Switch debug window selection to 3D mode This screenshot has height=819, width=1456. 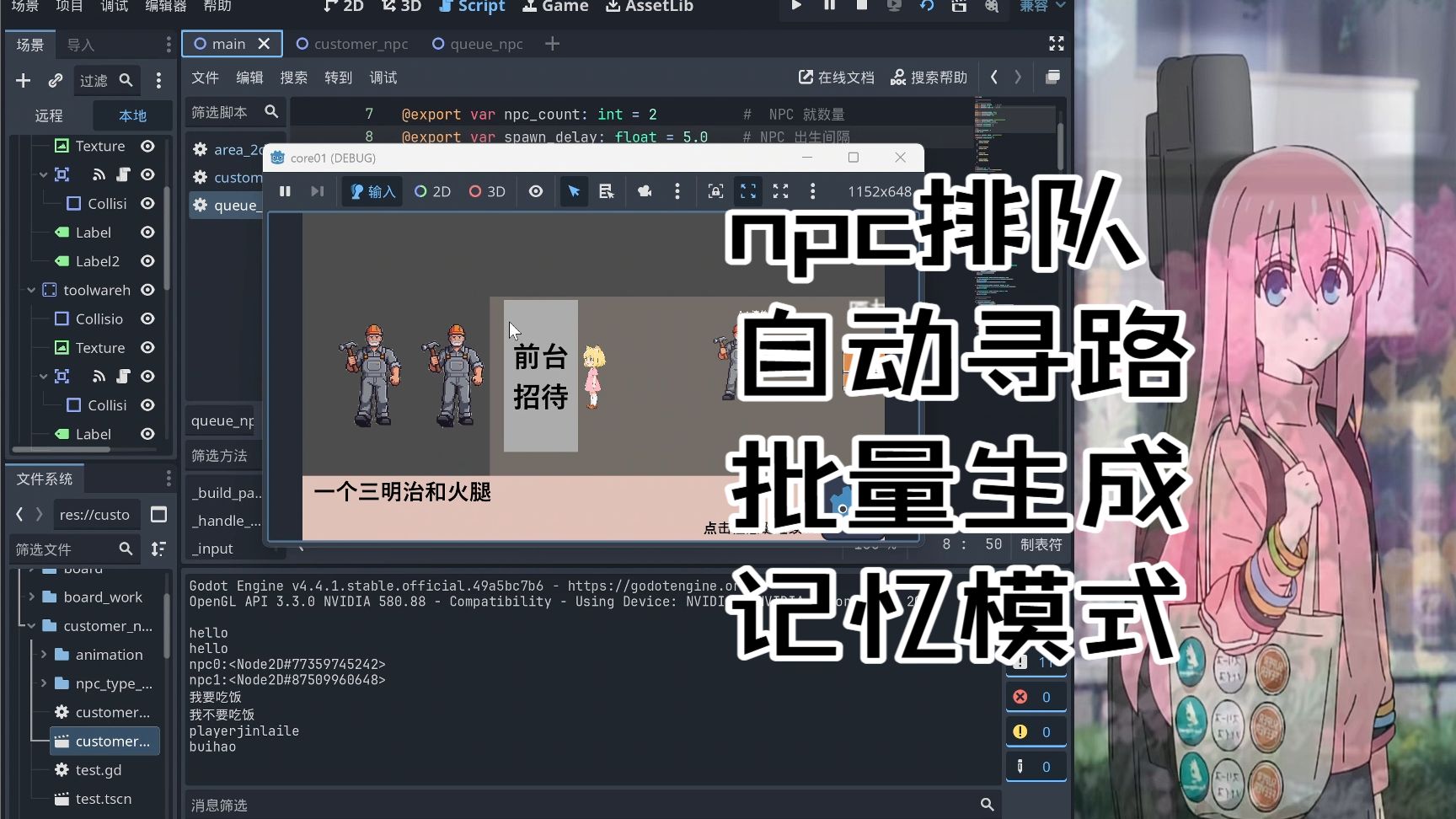[x=487, y=191]
